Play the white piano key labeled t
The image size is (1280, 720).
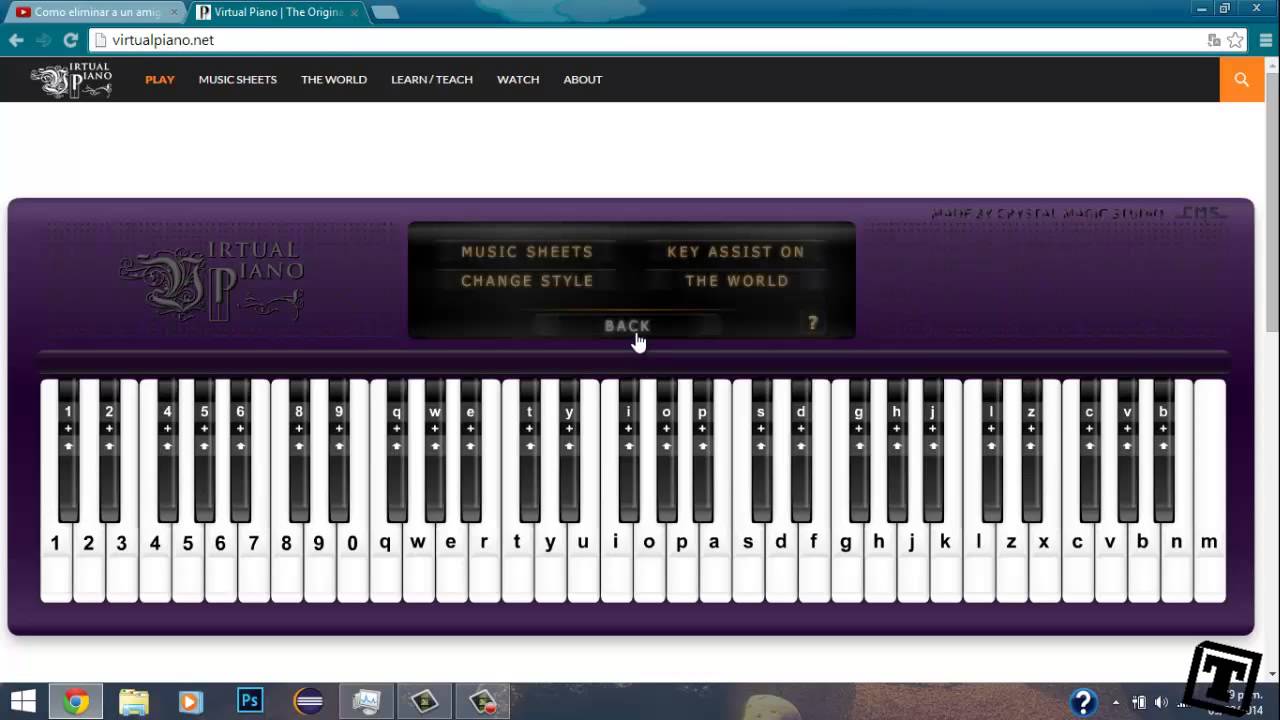(517, 565)
